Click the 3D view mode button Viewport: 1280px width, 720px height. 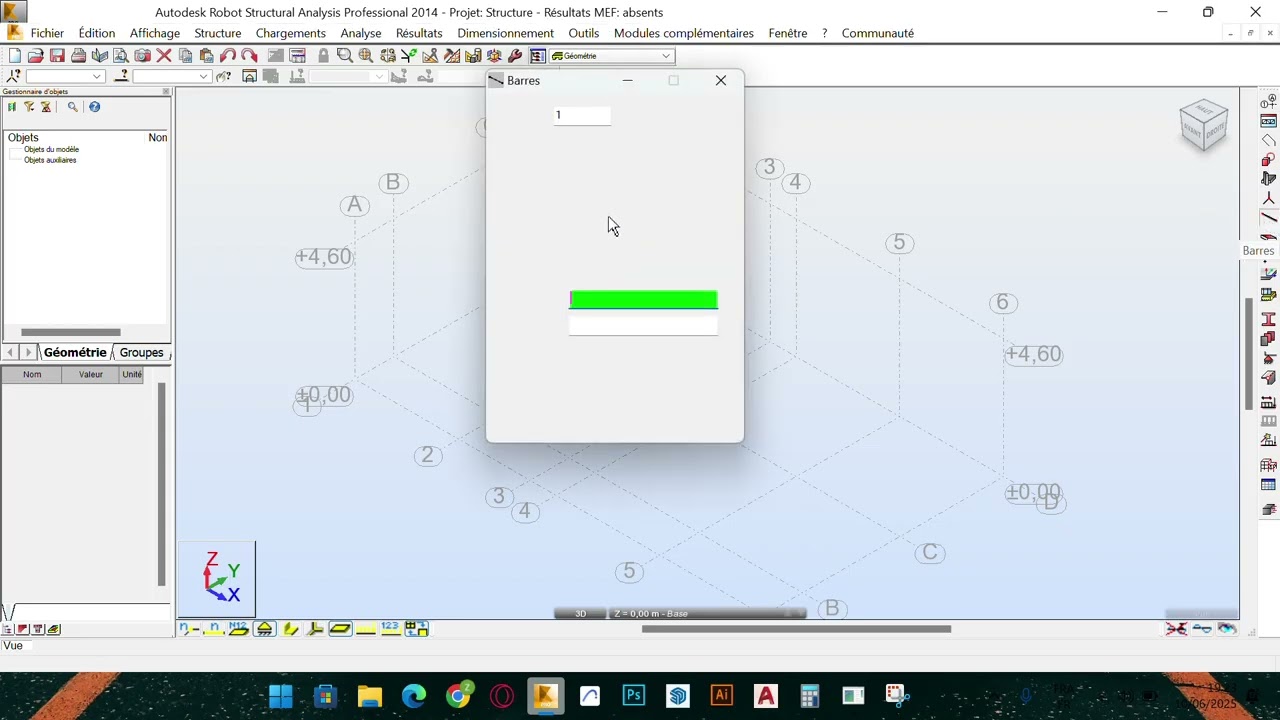click(x=581, y=613)
